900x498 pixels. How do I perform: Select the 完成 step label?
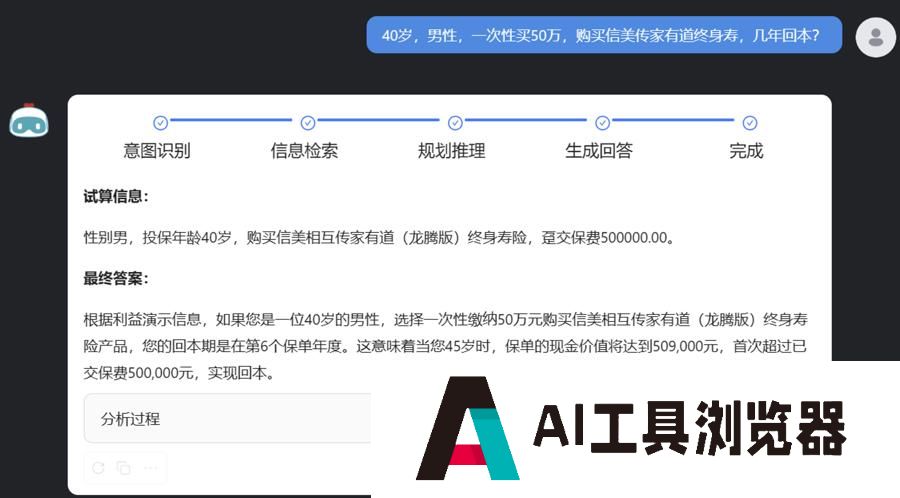coord(746,151)
